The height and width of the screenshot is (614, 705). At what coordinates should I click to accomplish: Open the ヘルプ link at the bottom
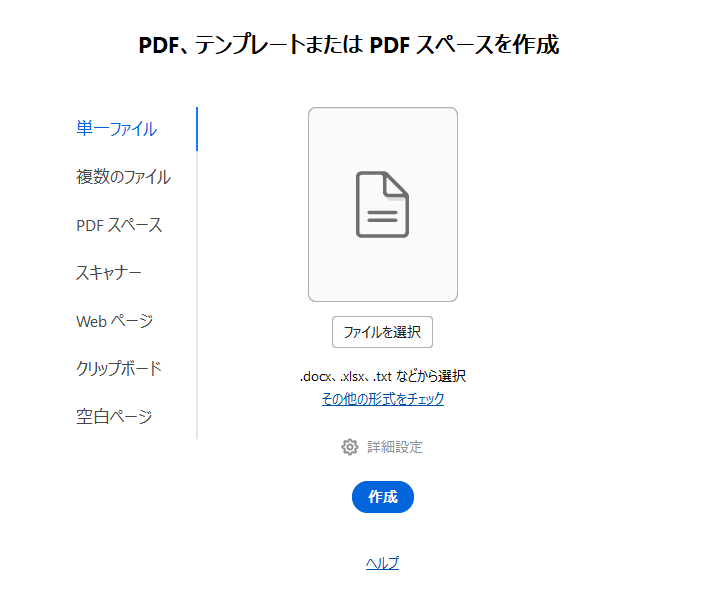(x=382, y=563)
